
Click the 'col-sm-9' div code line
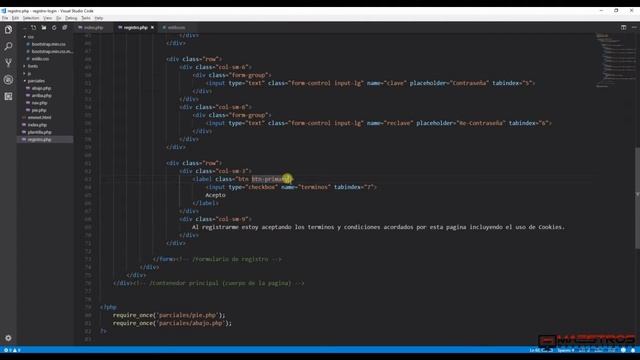216,219
